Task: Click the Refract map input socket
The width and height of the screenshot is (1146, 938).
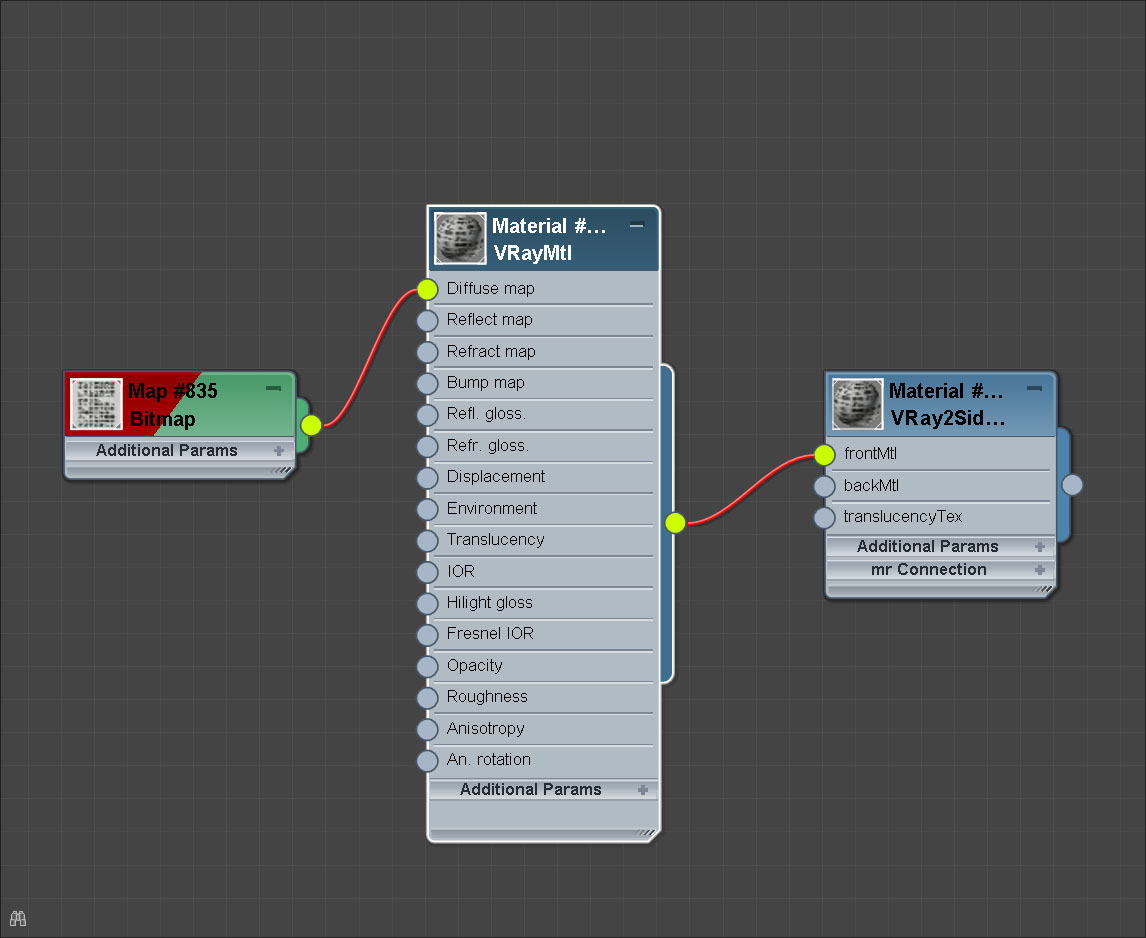Action: pyautogui.click(x=428, y=352)
